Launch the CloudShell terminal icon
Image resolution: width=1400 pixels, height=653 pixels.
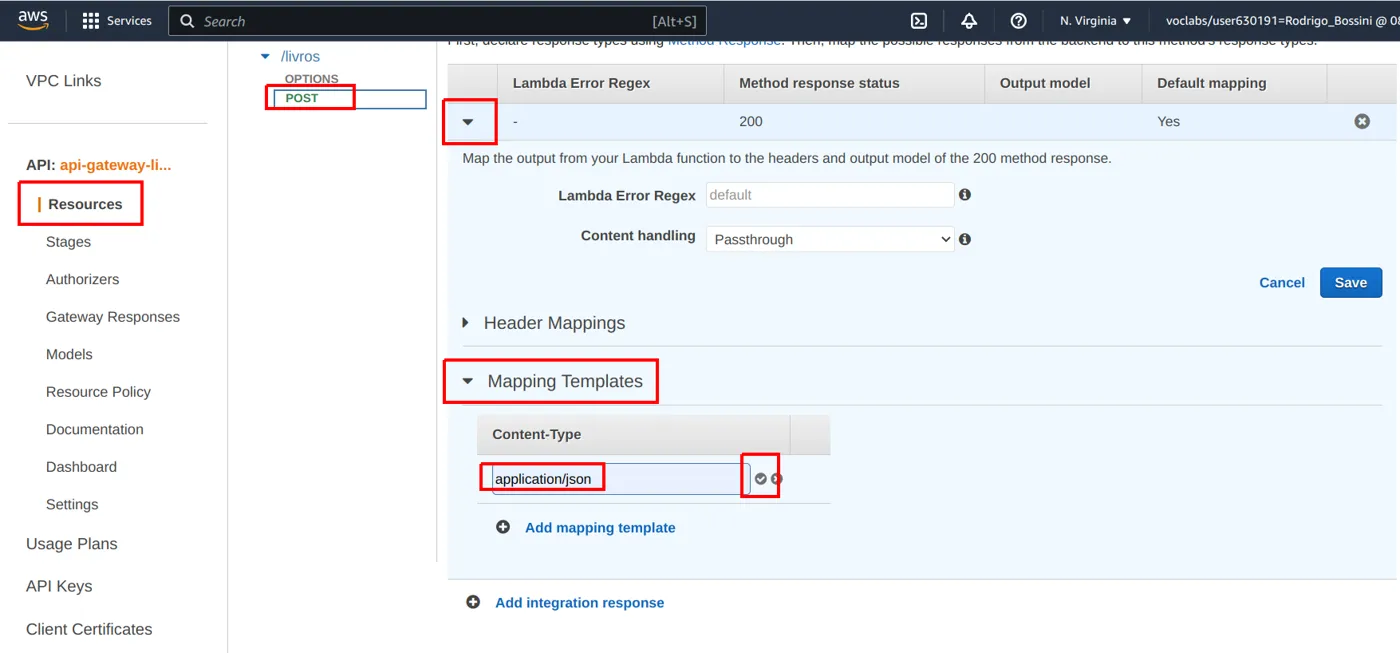click(919, 21)
